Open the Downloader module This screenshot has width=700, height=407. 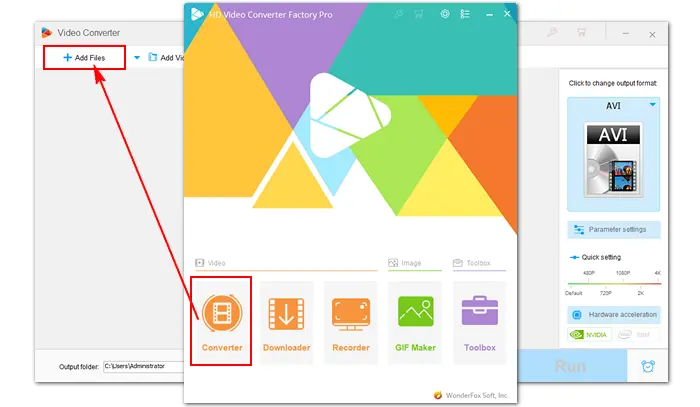(x=286, y=321)
